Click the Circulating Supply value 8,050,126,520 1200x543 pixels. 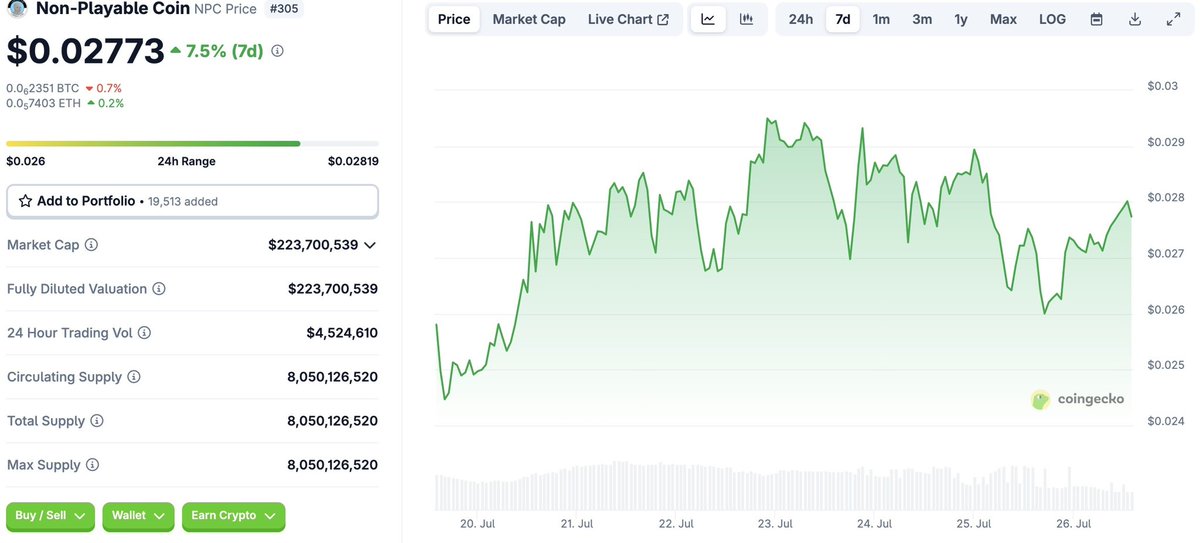coord(332,377)
